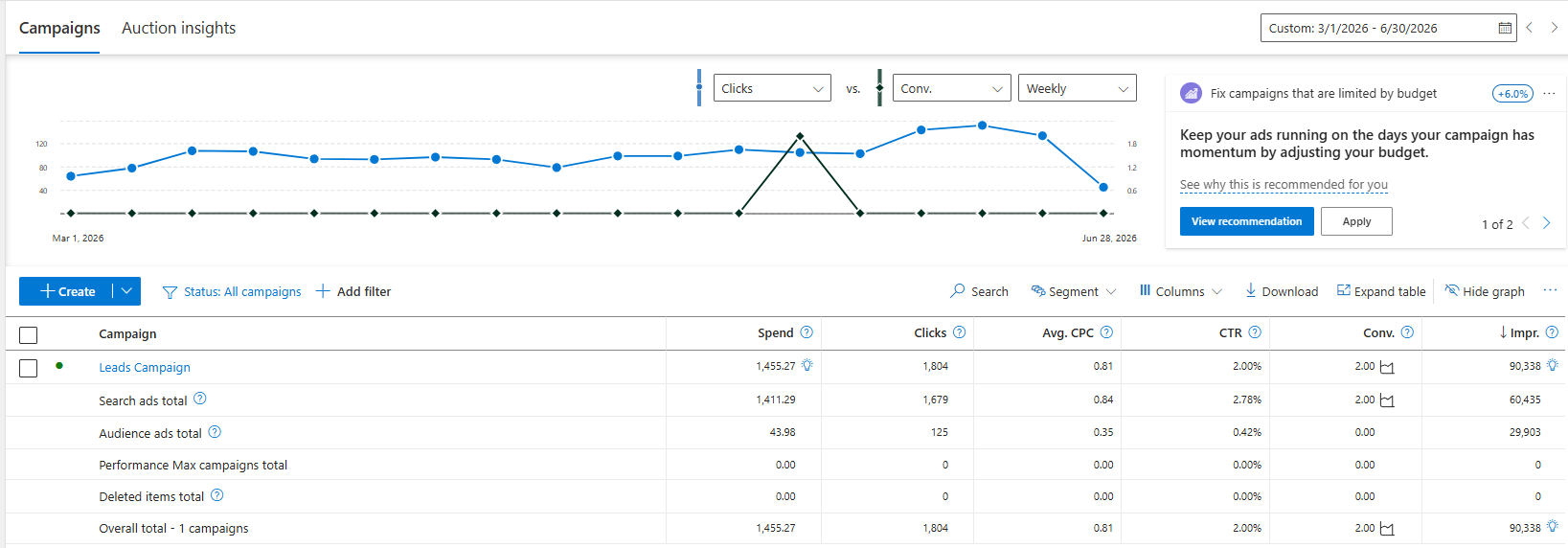Switch to Campaigns tab

59,28
